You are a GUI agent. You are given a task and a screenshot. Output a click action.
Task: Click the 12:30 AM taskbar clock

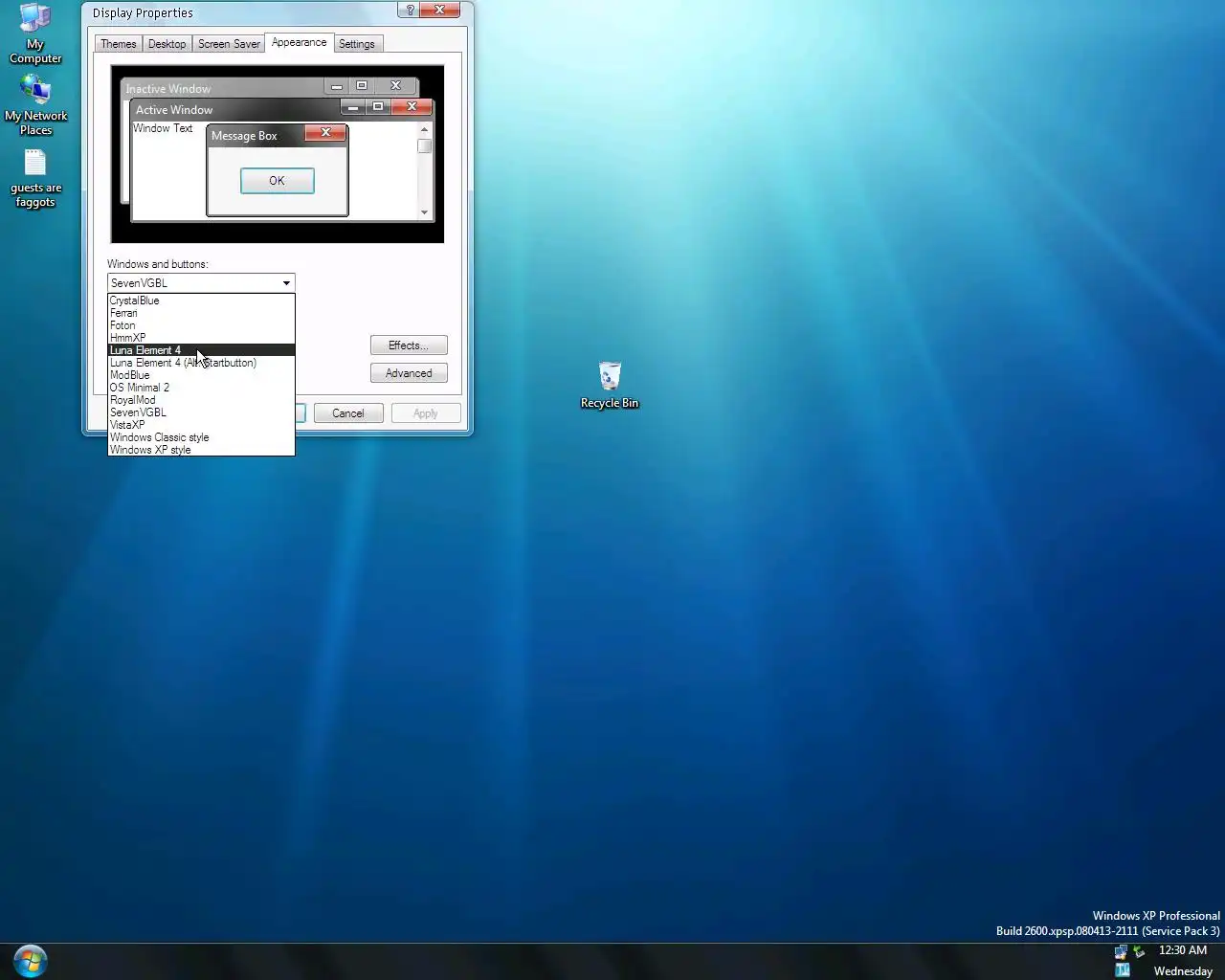(1182, 950)
